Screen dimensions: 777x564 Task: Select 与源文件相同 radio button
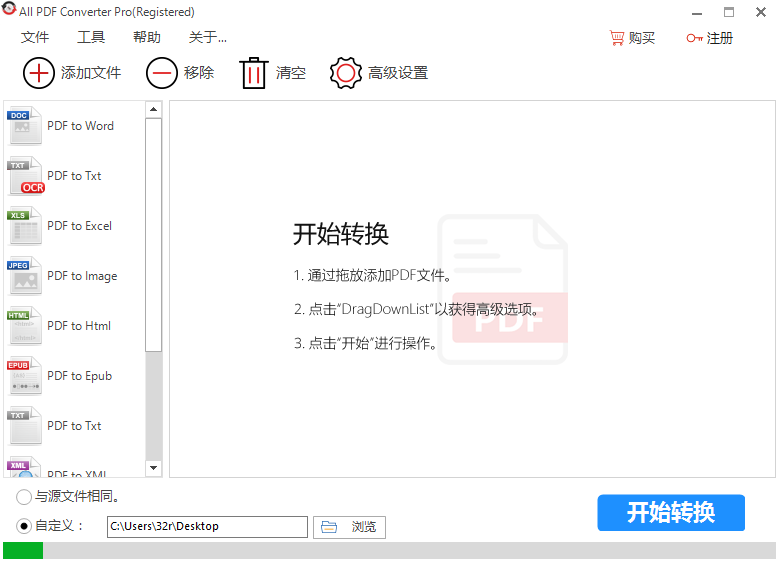tap(24, 497)
